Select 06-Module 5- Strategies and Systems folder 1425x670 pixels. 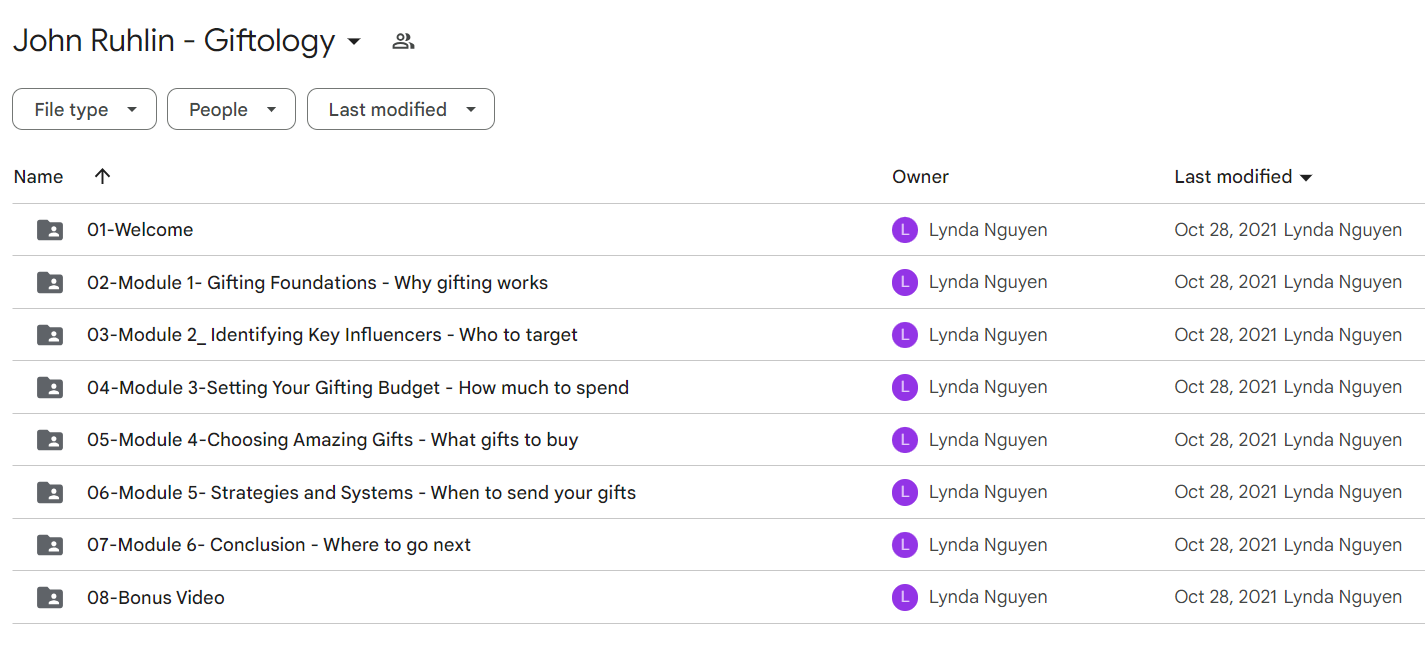[x=361, y=492]
